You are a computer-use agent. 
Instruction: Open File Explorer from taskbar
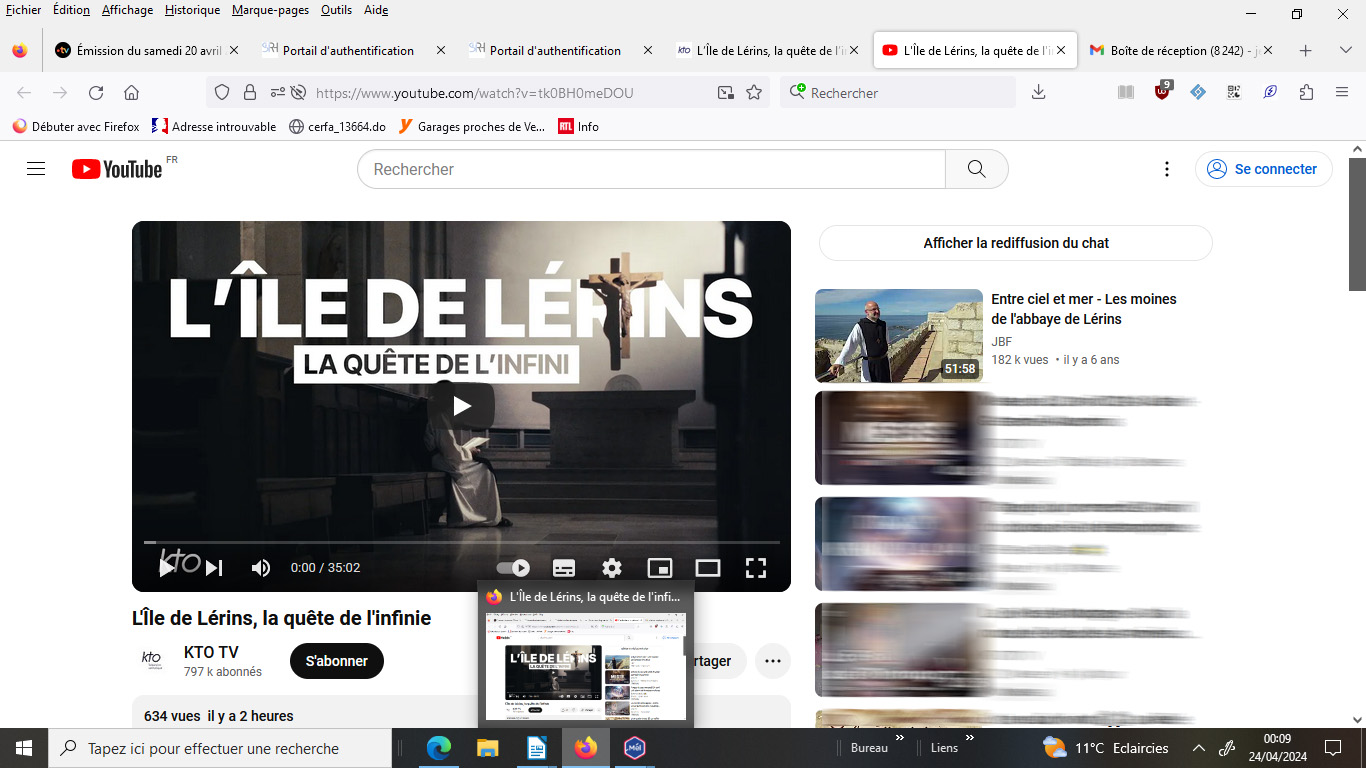(487, 748)
